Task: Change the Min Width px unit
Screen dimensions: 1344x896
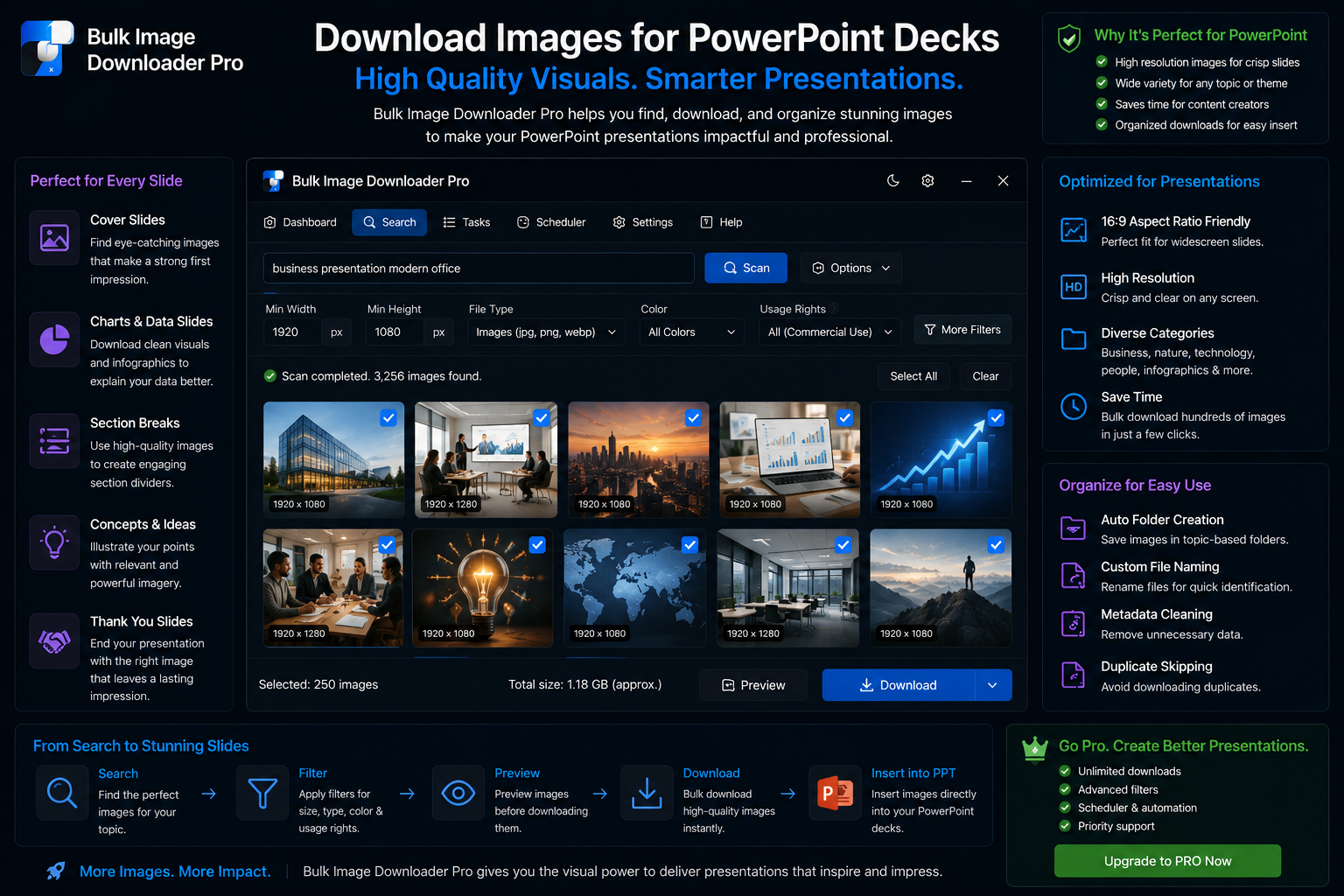Action: 337,332
